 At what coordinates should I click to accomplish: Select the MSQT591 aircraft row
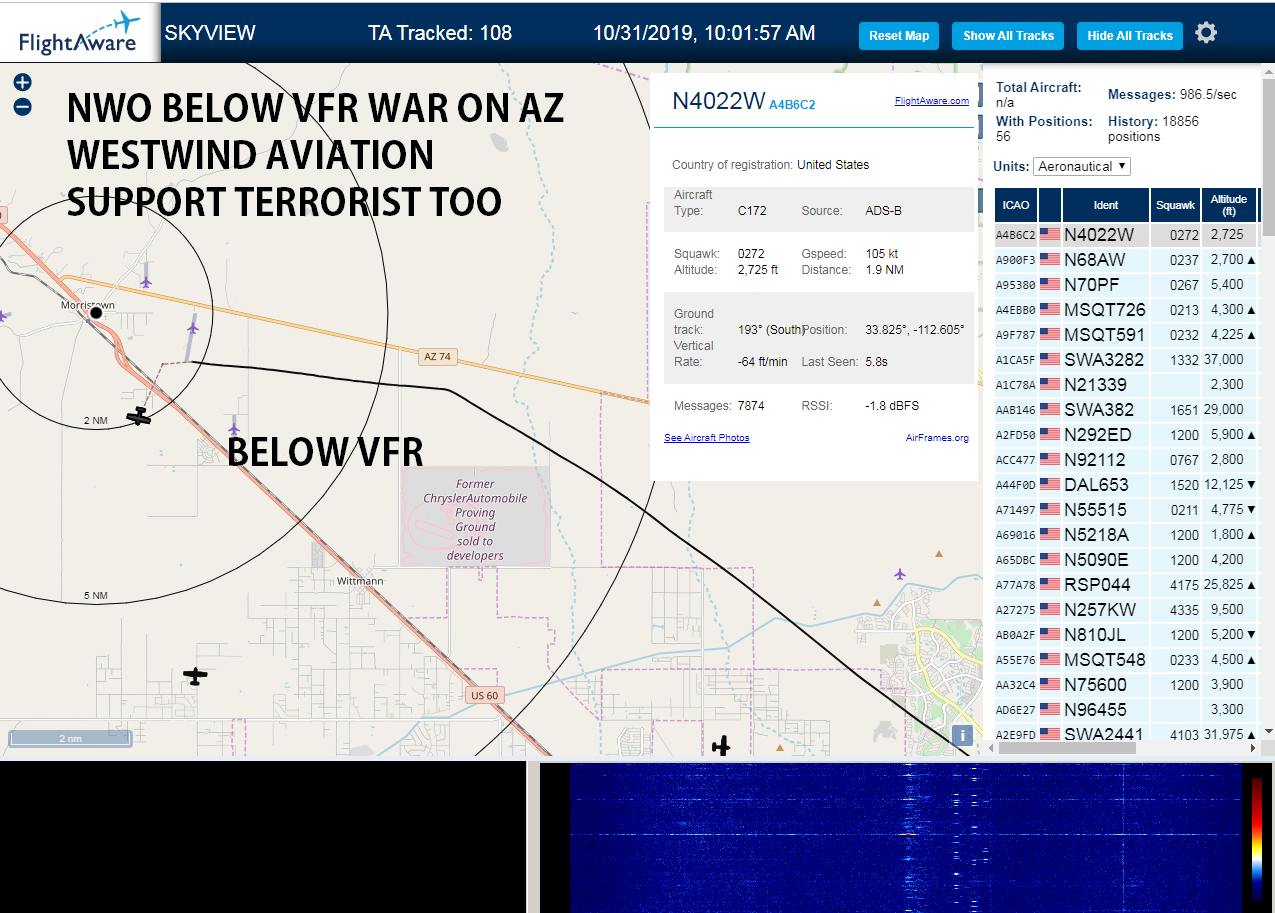(x=1127, y=335)
